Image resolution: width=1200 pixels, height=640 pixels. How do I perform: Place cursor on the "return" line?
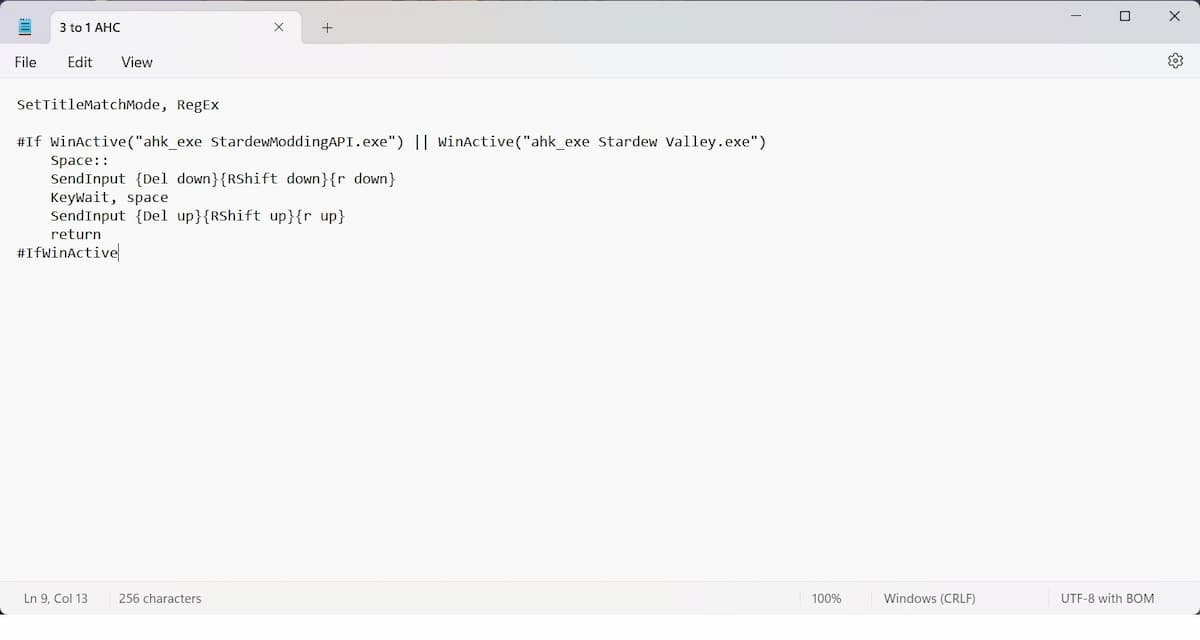(x=76, y=235)
